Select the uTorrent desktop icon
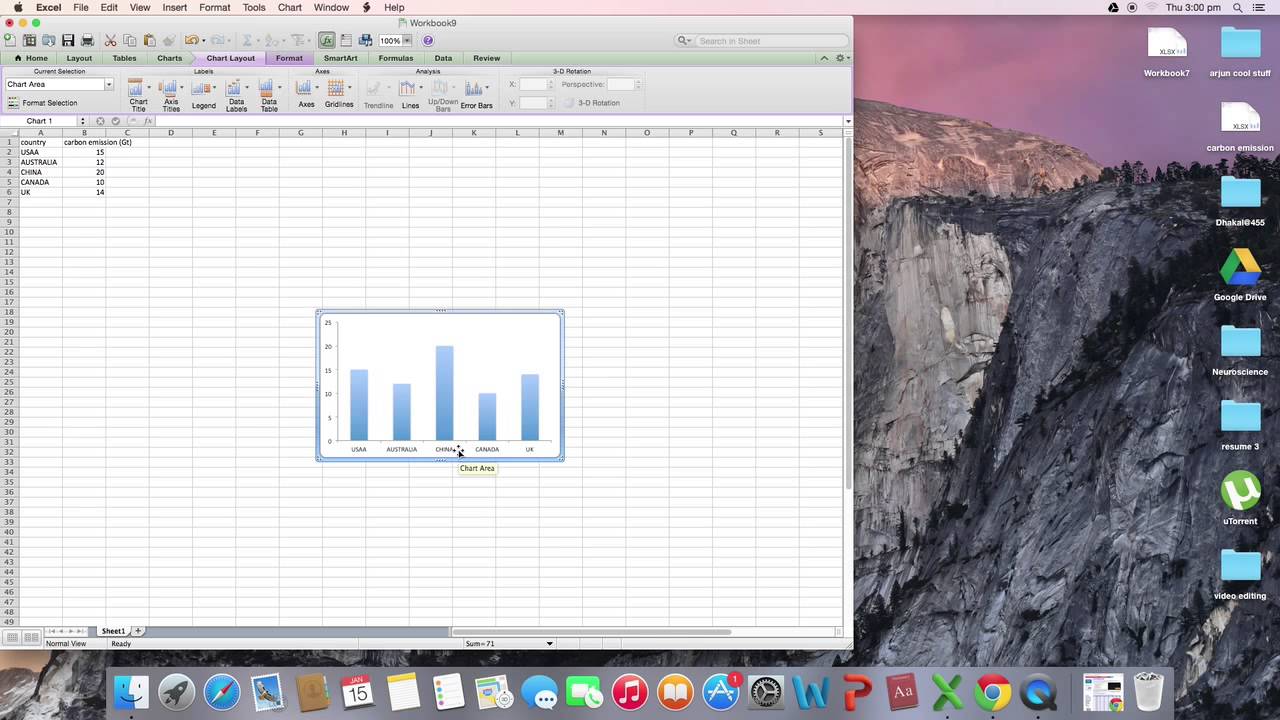This screenshot has height=720, width=1280. [1240, 498]
